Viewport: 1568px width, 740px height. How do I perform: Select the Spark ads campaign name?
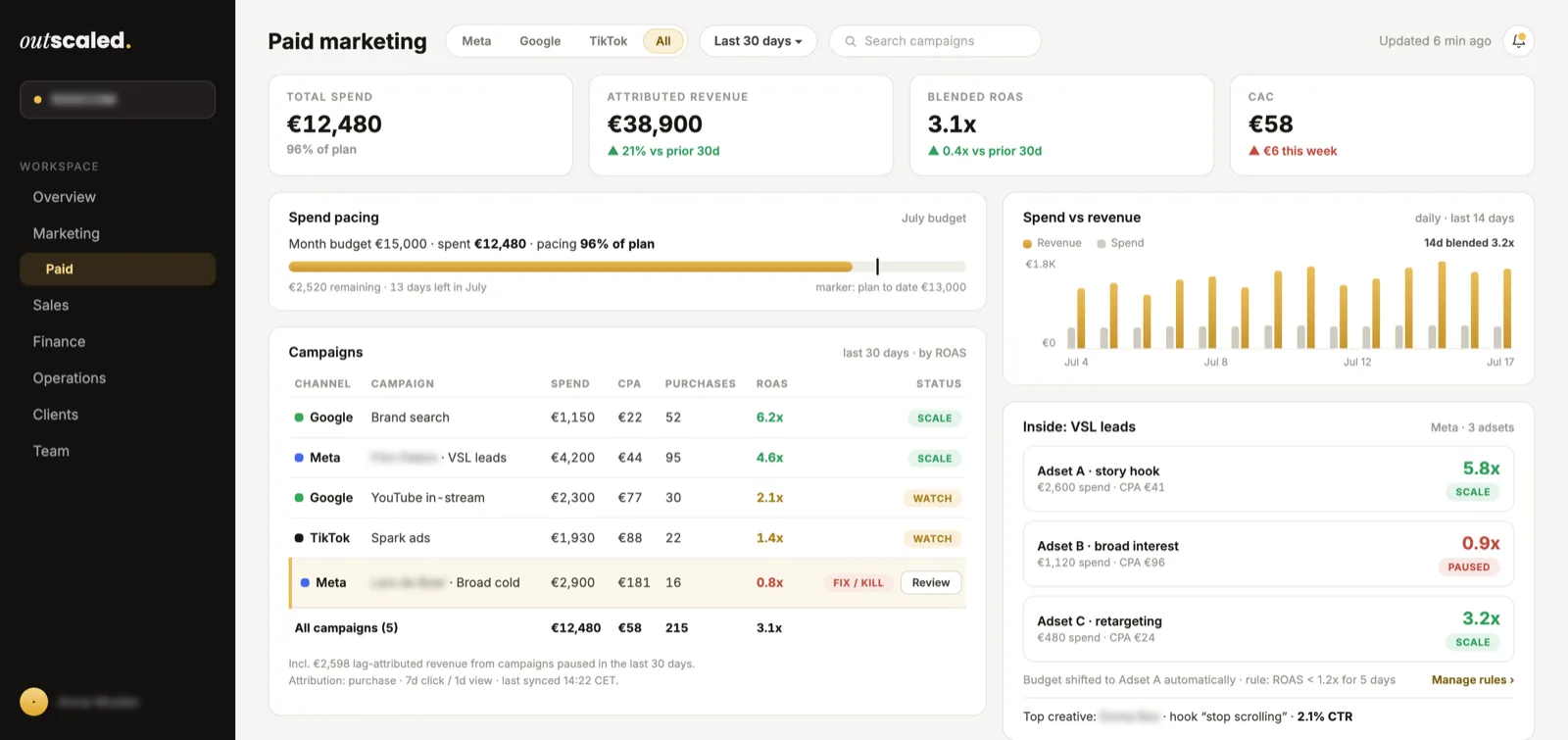point(401,538)
